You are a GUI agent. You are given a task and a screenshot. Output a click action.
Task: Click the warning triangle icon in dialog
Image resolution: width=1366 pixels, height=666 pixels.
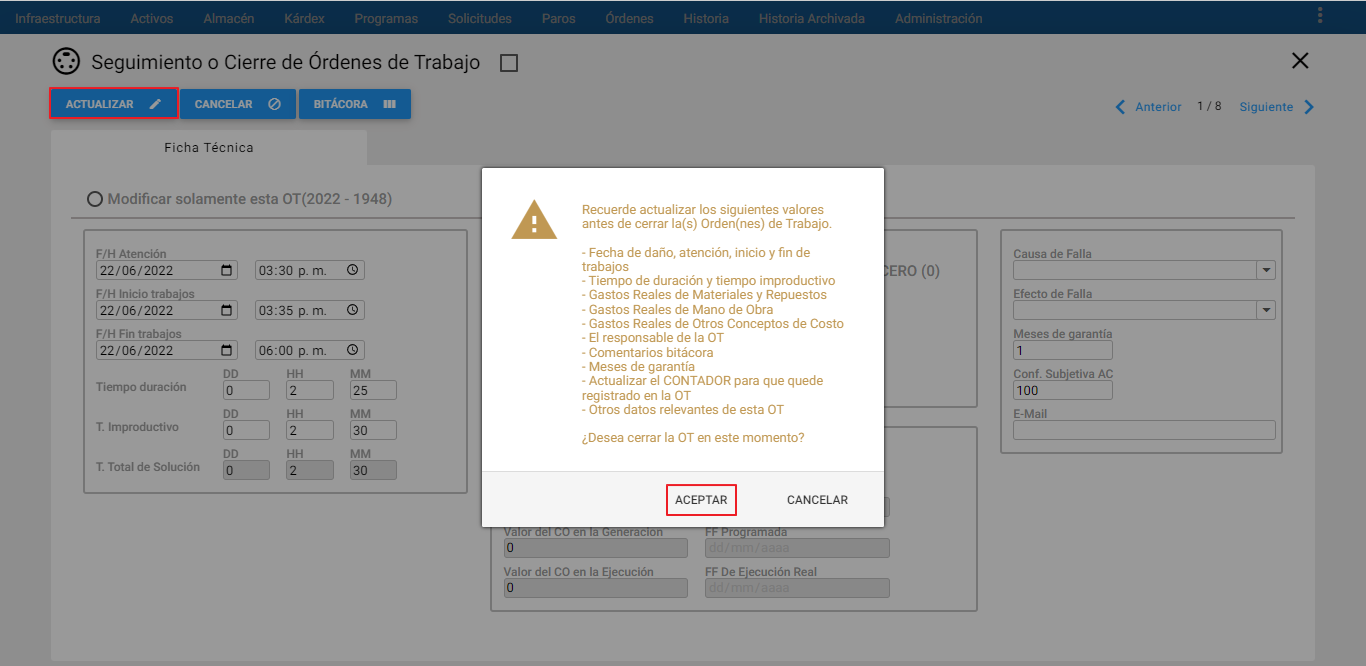point(534,219)
